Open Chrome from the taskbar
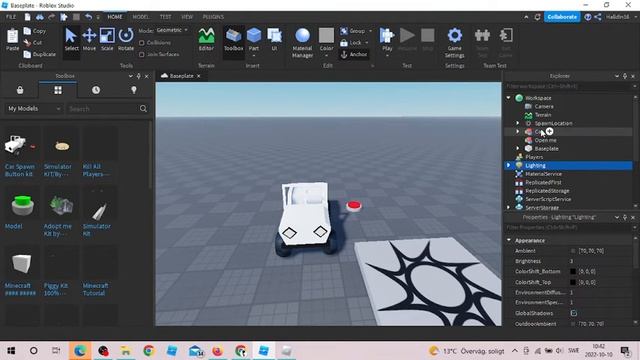The width and height of the screenshot is (640, 360). coord(149,351)
